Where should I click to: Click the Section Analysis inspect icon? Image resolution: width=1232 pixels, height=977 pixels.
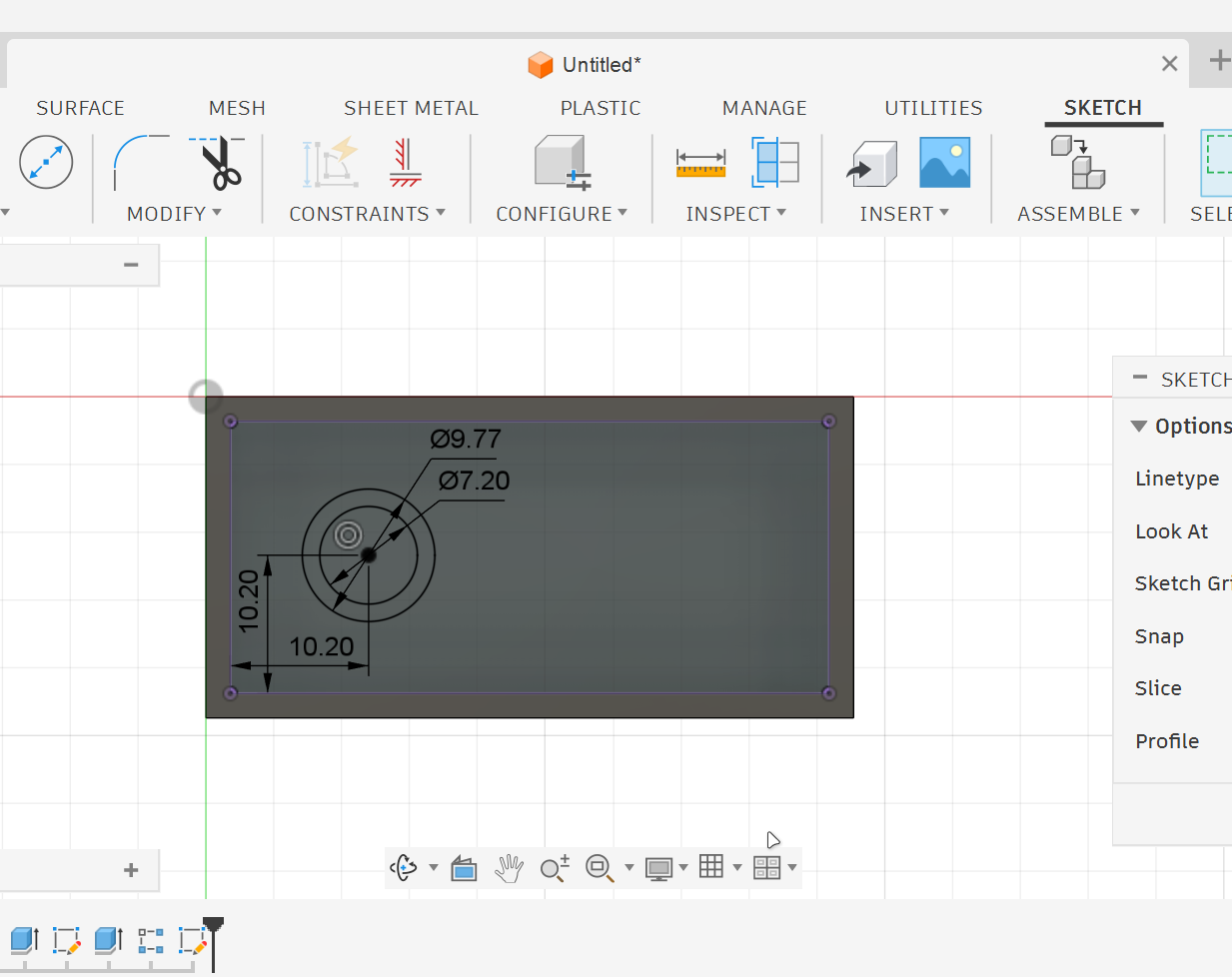coord(775,162)
